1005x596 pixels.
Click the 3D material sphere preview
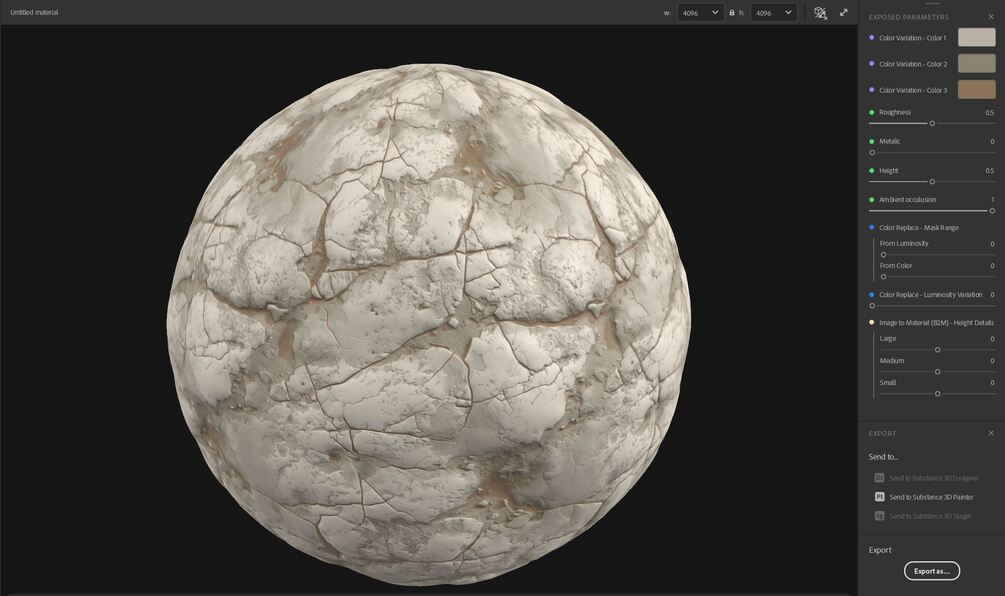tap(428, 324)
